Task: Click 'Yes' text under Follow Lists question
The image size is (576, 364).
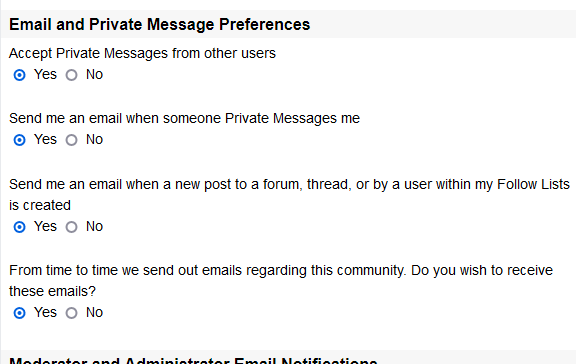Action: tap(45, 227)
